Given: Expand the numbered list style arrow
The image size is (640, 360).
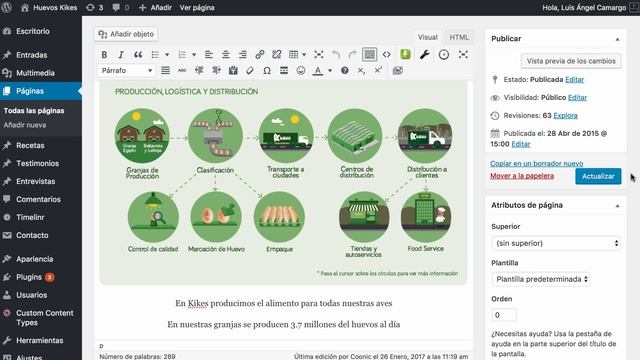Looking at the screenshot, I should 194,54.
